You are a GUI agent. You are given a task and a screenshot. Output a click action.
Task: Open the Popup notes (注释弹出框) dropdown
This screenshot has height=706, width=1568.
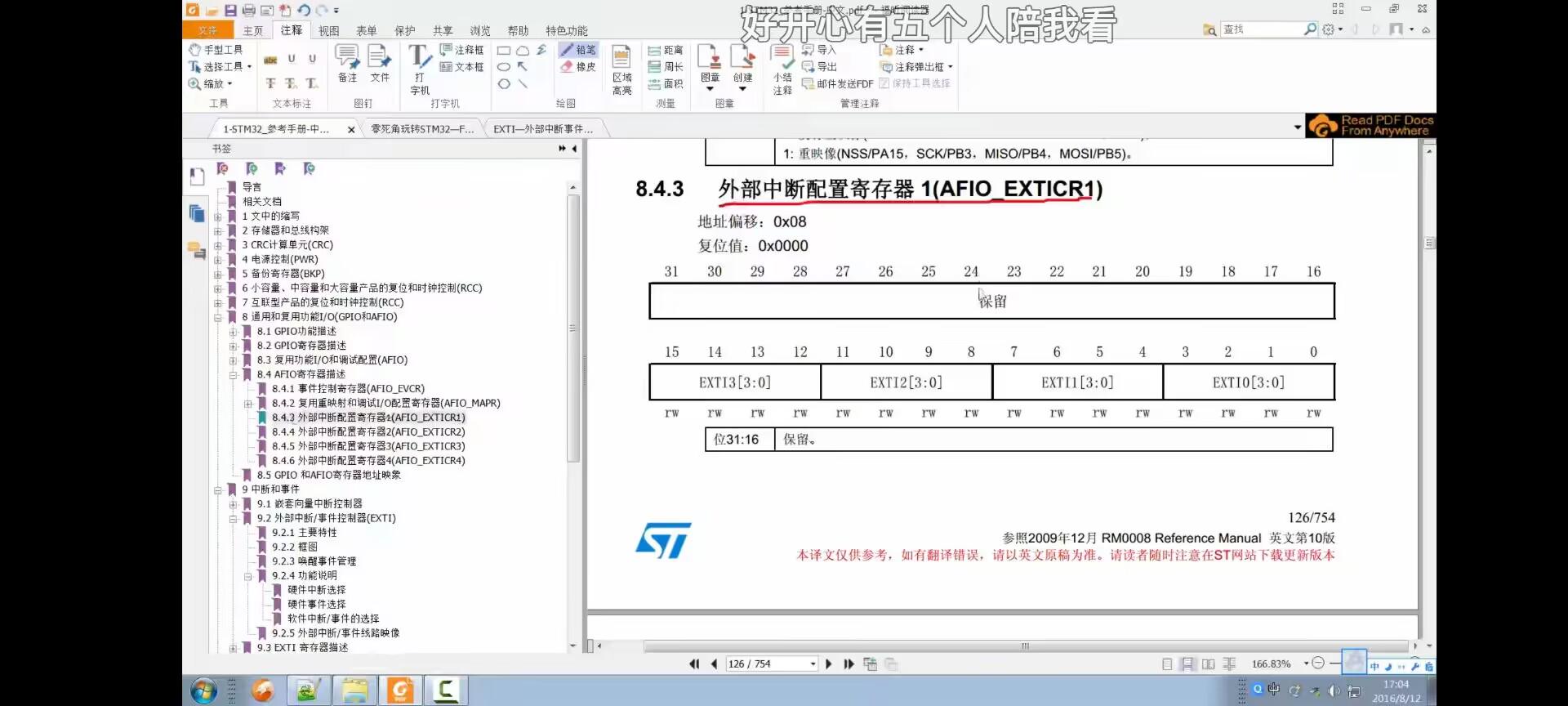click(916, 67)
